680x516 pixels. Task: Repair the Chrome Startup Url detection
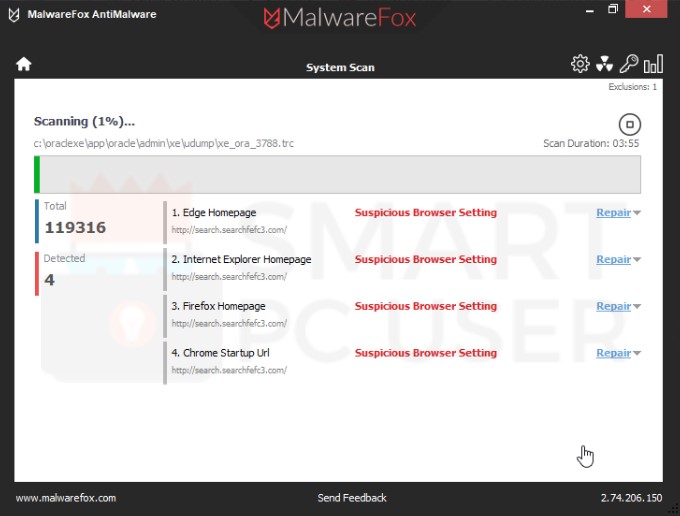(x=613, y=353)
